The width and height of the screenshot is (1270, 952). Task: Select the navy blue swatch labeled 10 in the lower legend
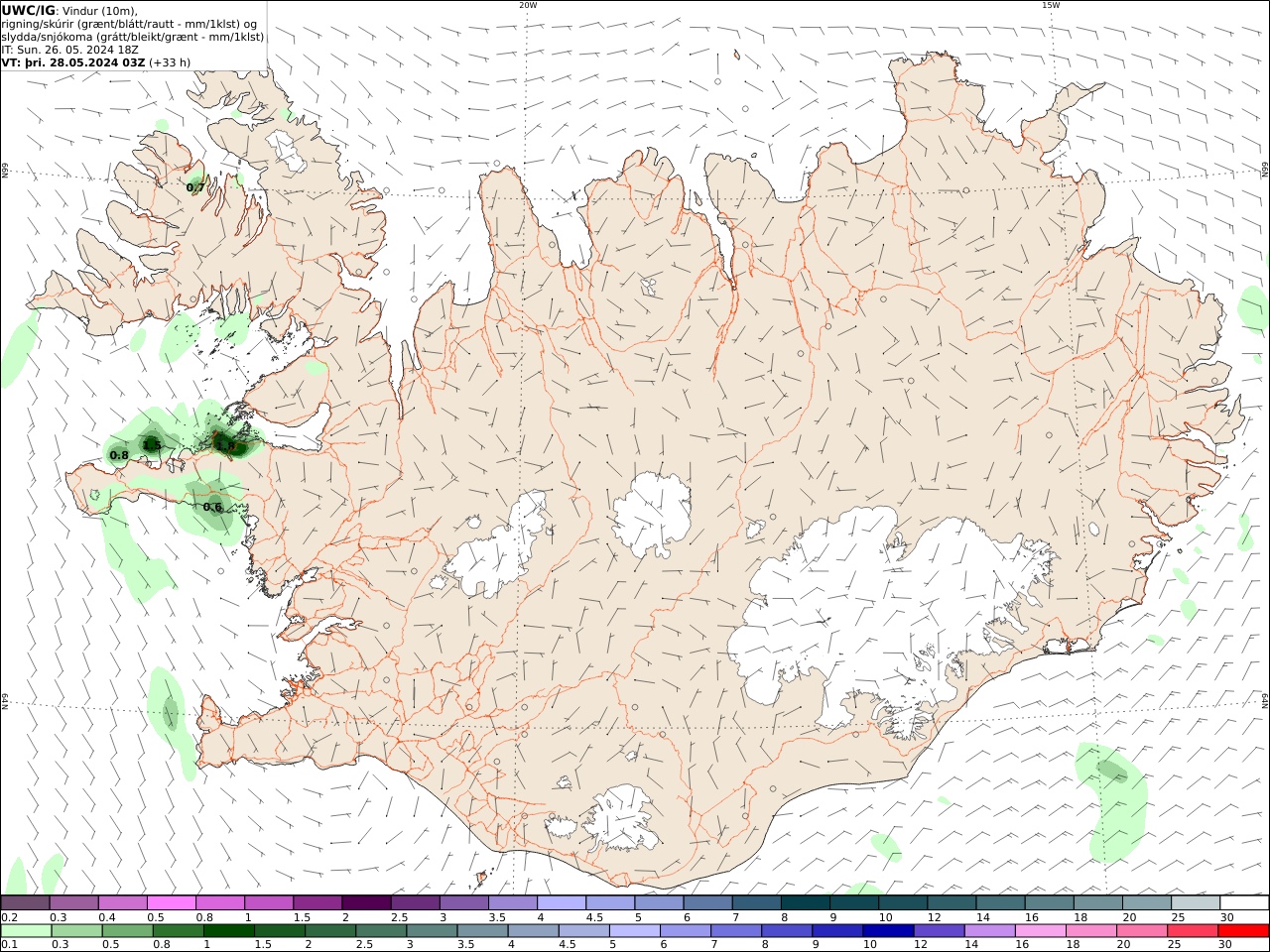(887, 931)
